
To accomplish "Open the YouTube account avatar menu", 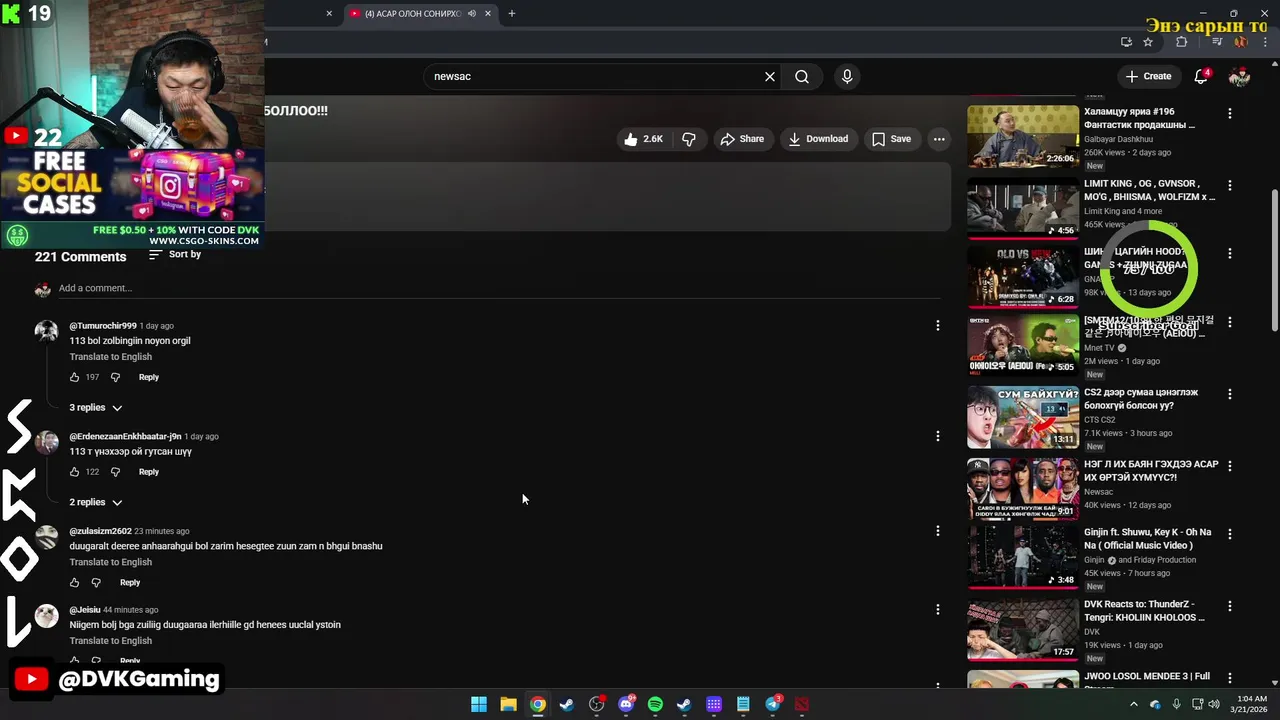I will pyautogui.click(x=1239, y=76).
